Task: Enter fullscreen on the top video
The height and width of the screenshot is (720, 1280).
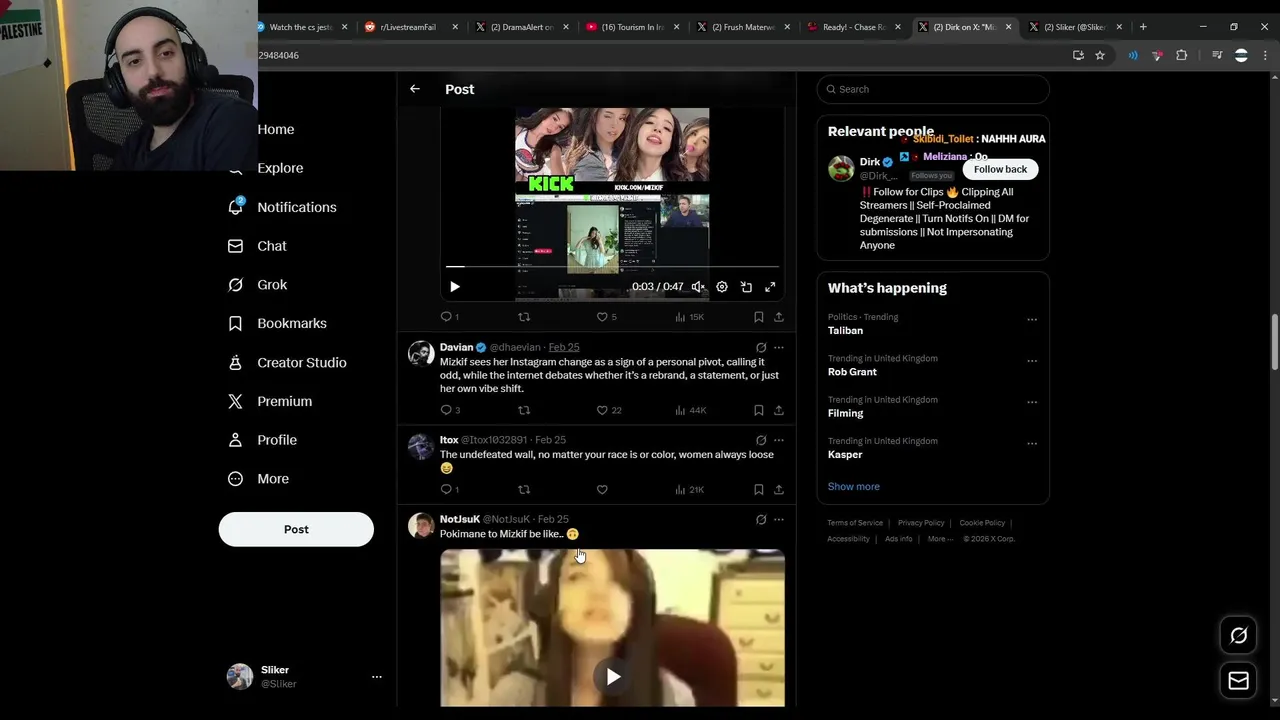Action: (x=770, y=287)
